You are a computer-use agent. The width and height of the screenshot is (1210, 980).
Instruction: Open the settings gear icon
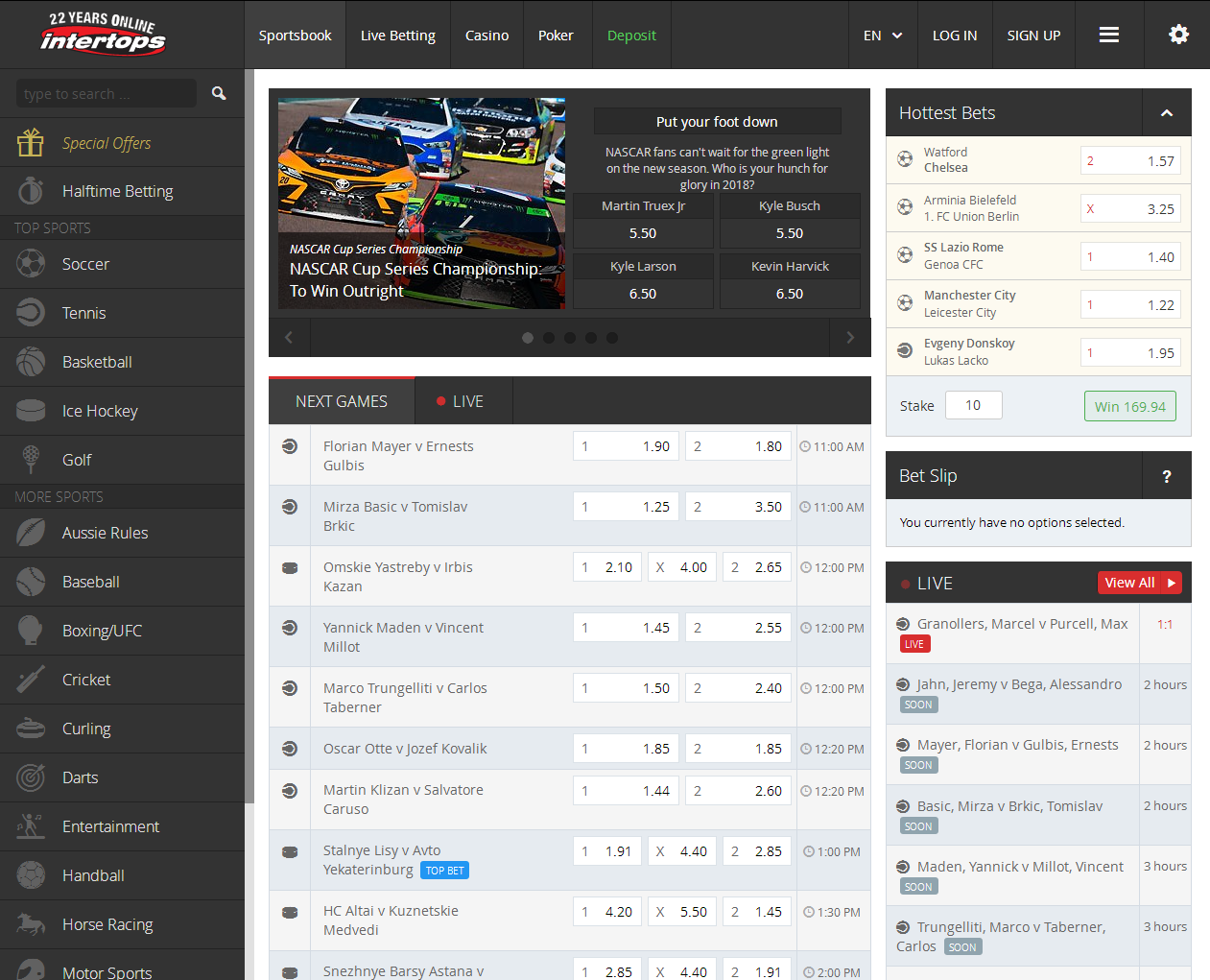coord(1178,35)
